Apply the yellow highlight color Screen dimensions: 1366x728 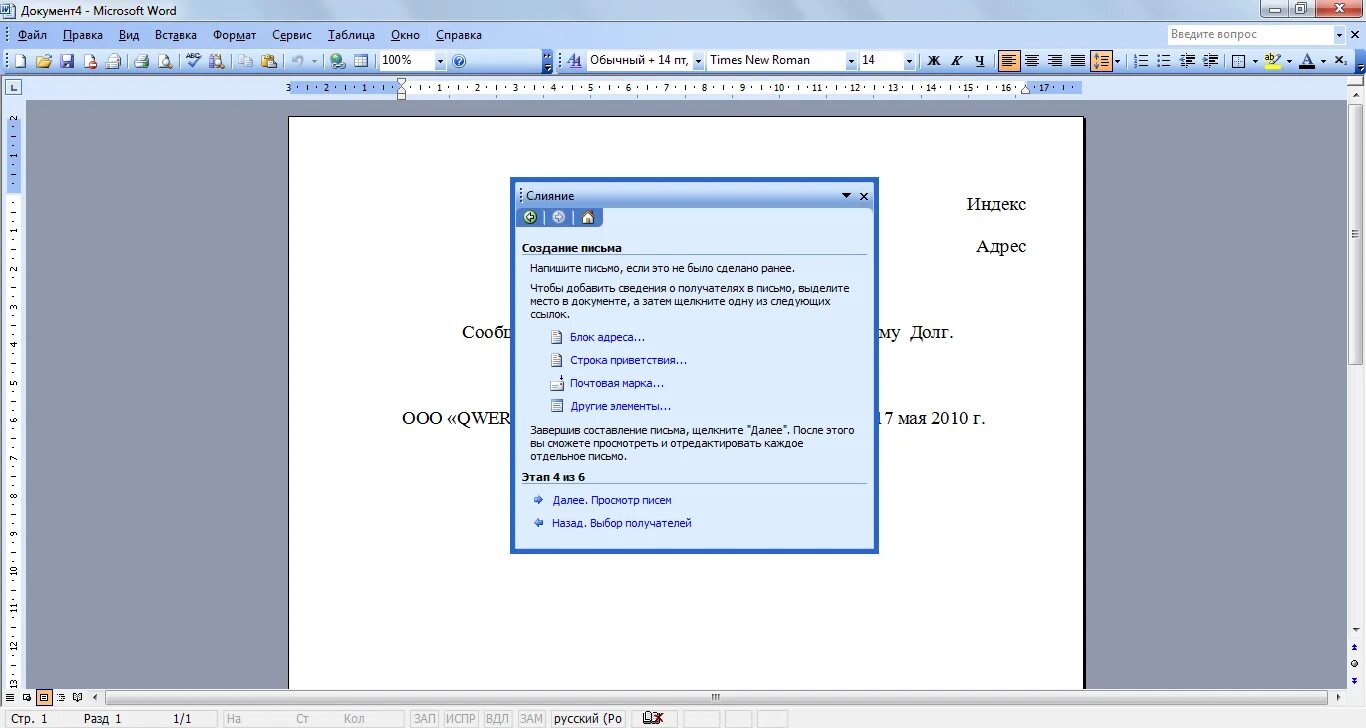1272,61
